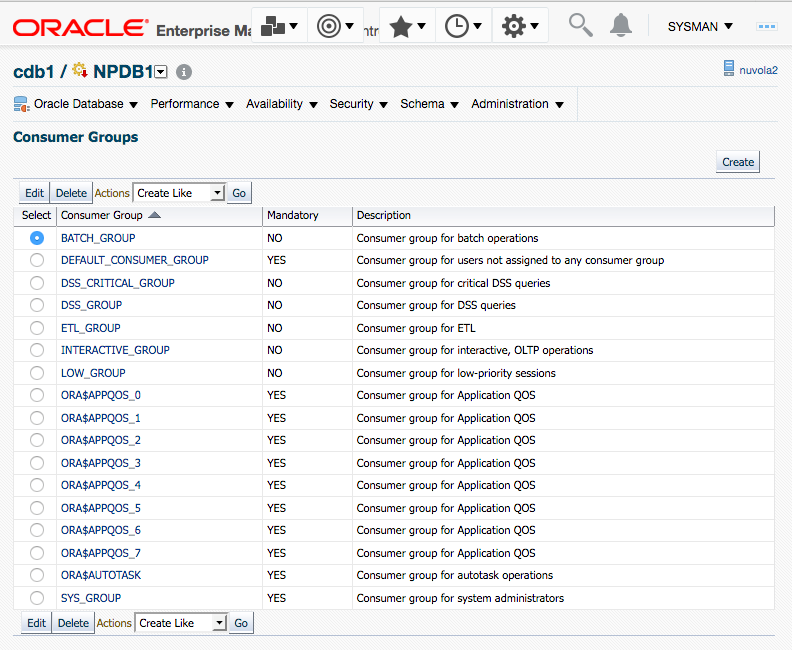This screenshot has height=650, width=792.
Task: Open the ETL_GROUP link
Action: pyautogui.click(x=90, y=328)
